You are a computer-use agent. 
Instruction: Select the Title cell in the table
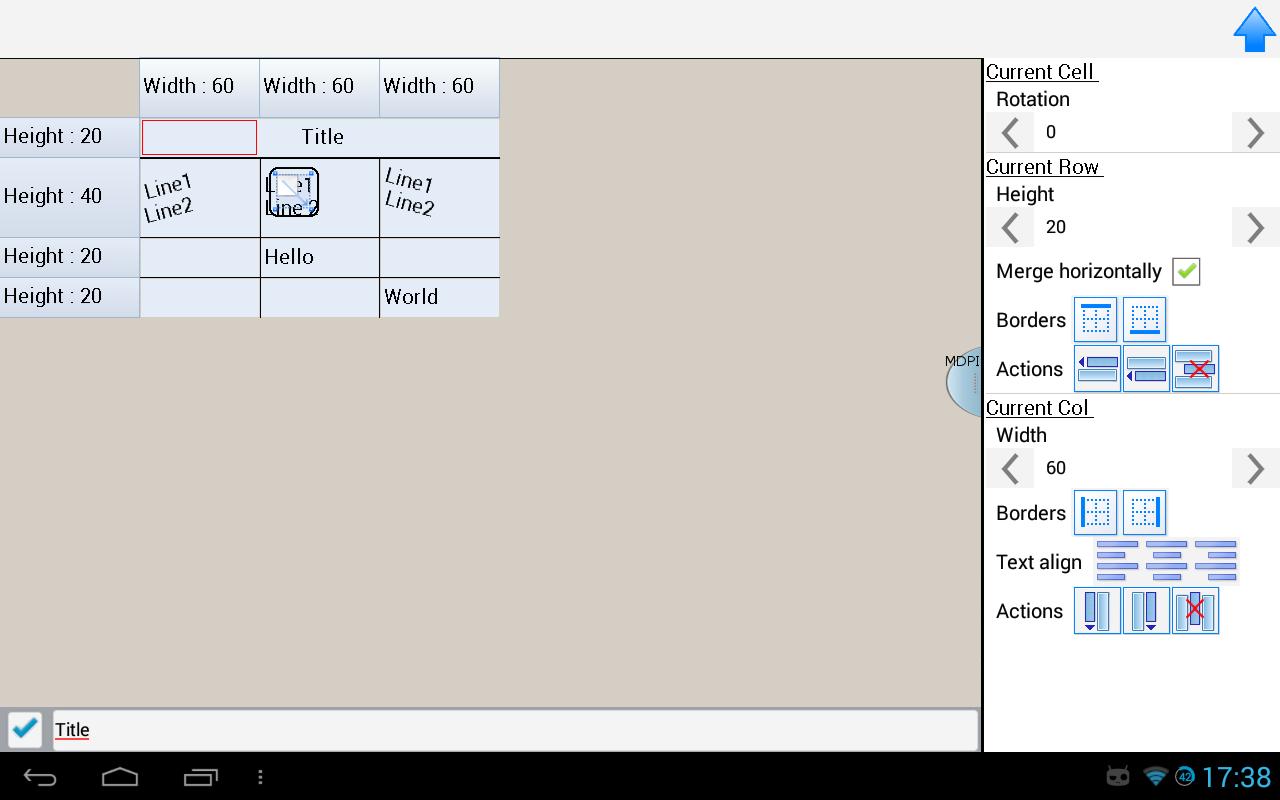pos(322,137)
